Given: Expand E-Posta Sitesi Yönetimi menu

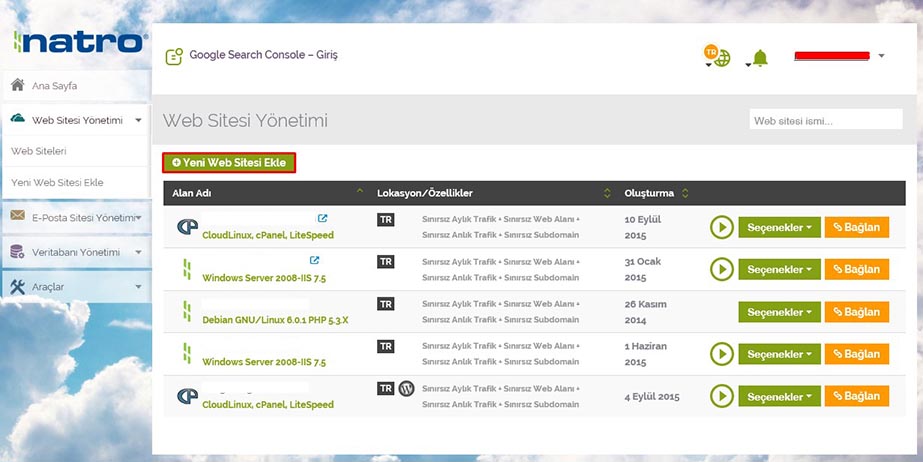Looking at the screenshot, I should point(77,217).
